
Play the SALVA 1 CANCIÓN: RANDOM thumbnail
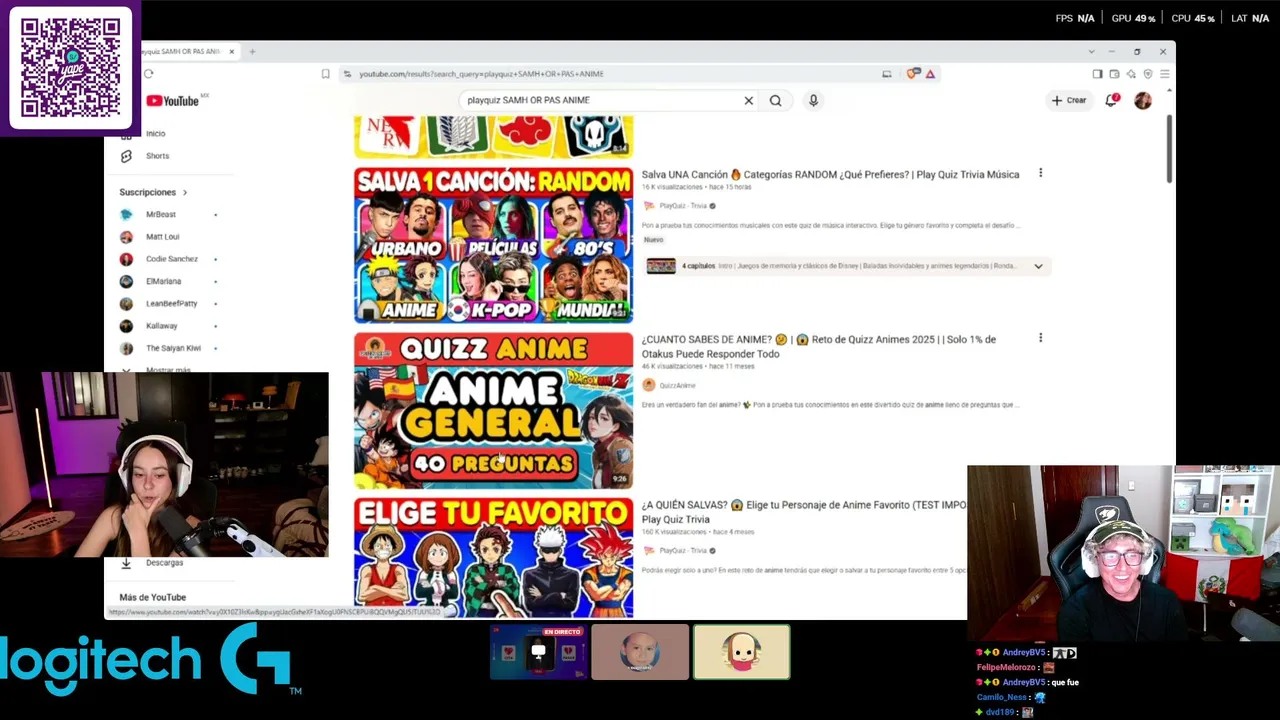point(493,245)
